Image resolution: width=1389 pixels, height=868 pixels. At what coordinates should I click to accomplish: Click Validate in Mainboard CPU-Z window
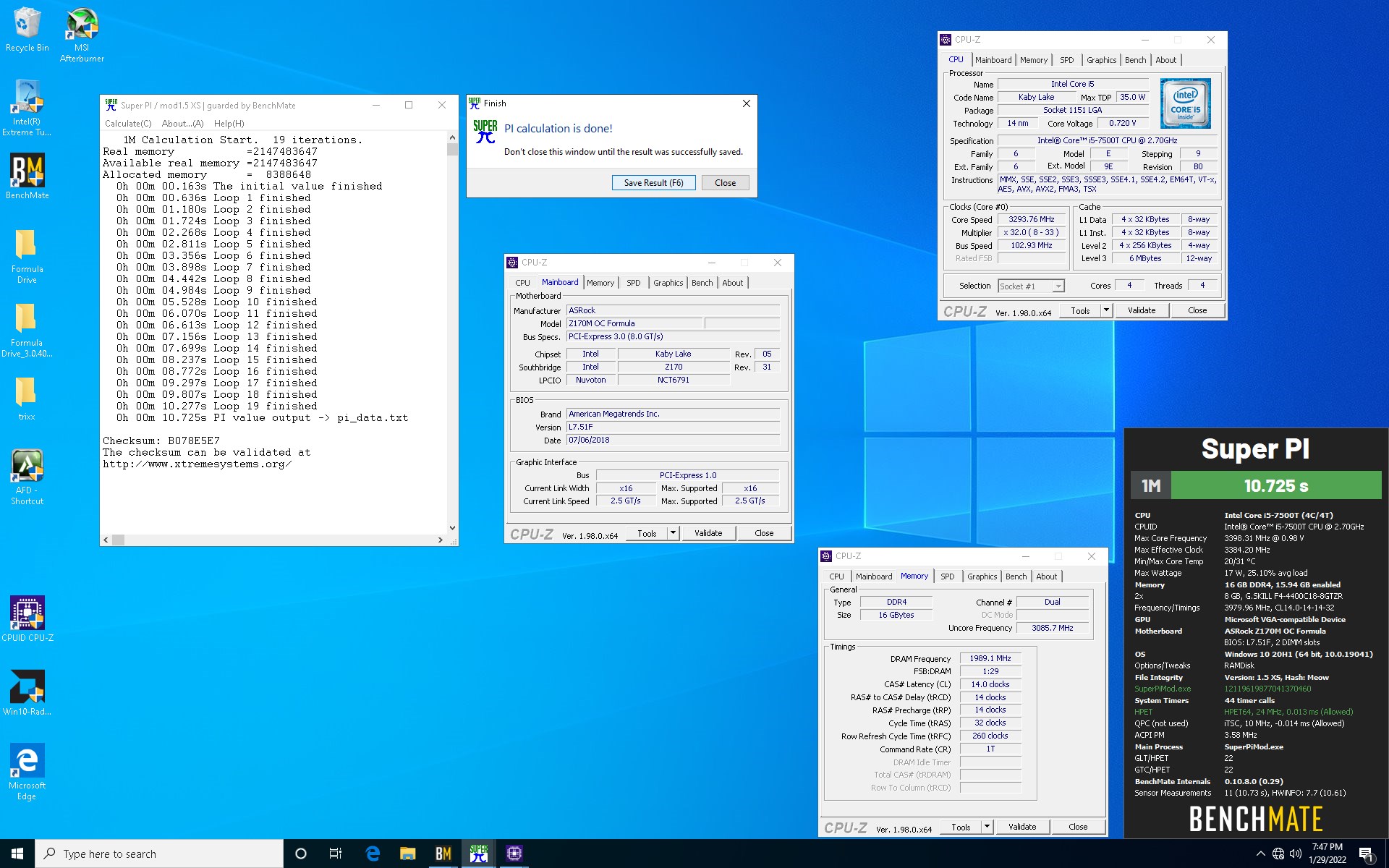(708, 533)
